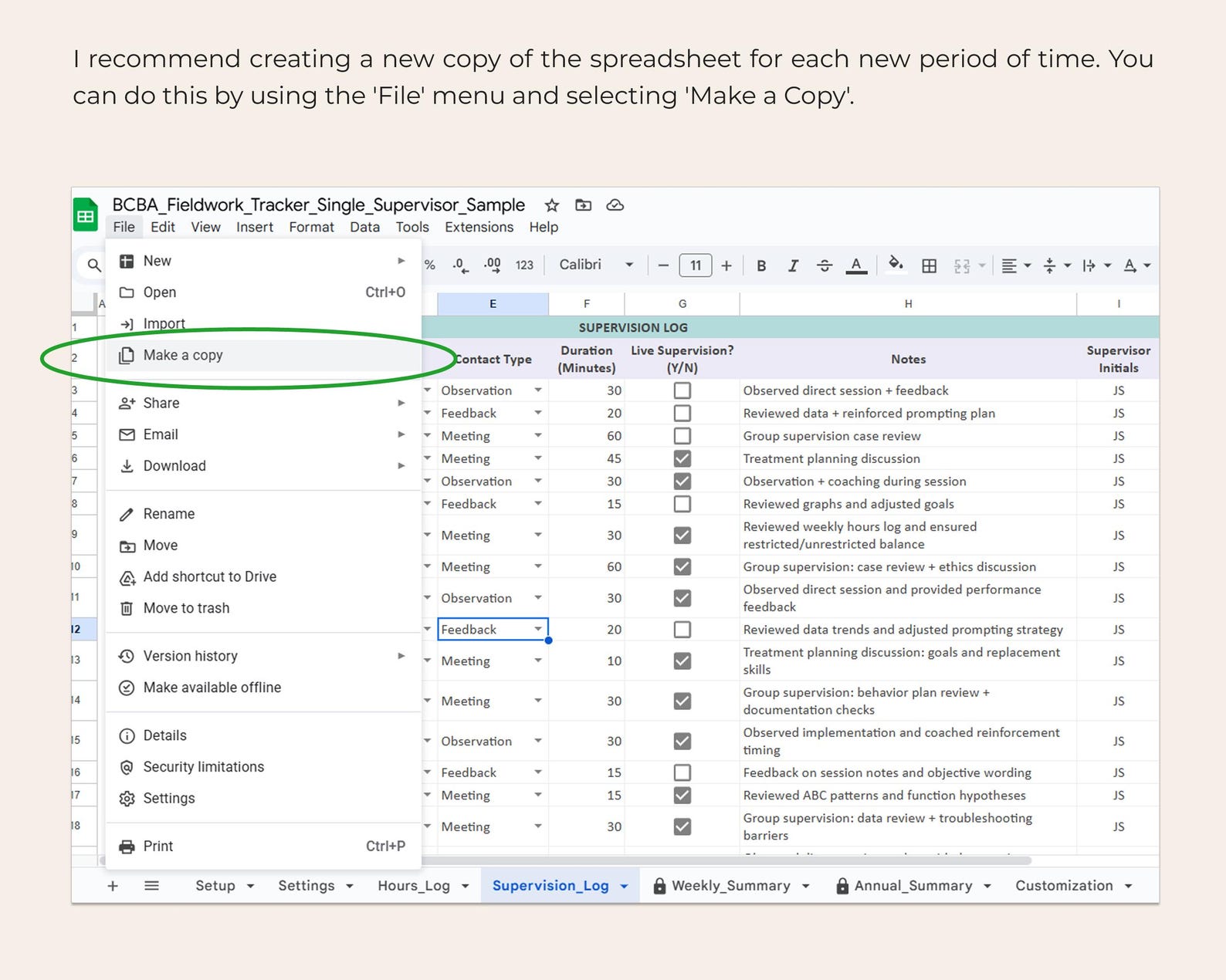Open Google Sheets home logo
The width and height of the screenshot is (1226, 980).
point(86,215)
